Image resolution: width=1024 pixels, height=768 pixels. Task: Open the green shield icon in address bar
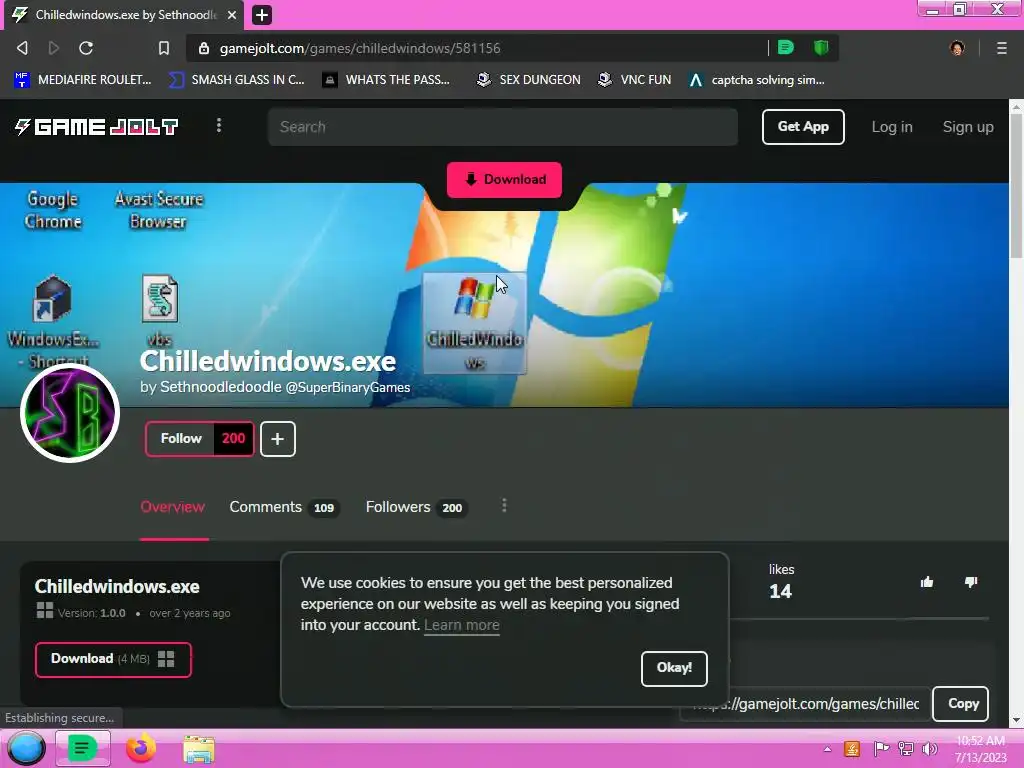pyautogui.click(x=821, y=47)
